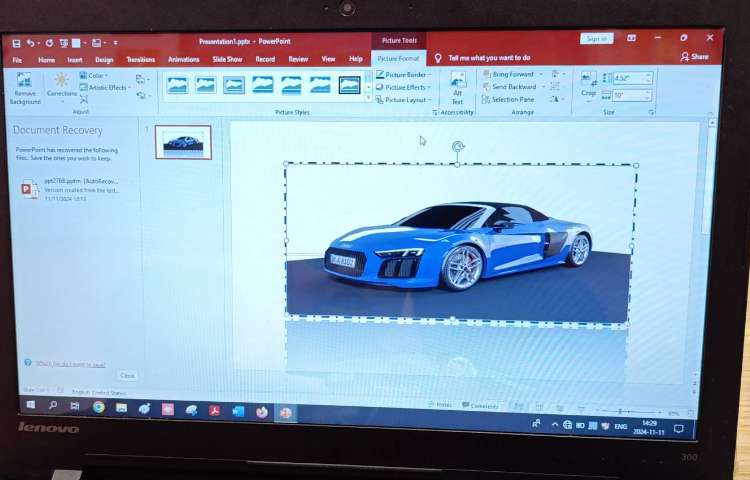
Task: Close the Document Recovery pane
Action: [x=127, y=375]
